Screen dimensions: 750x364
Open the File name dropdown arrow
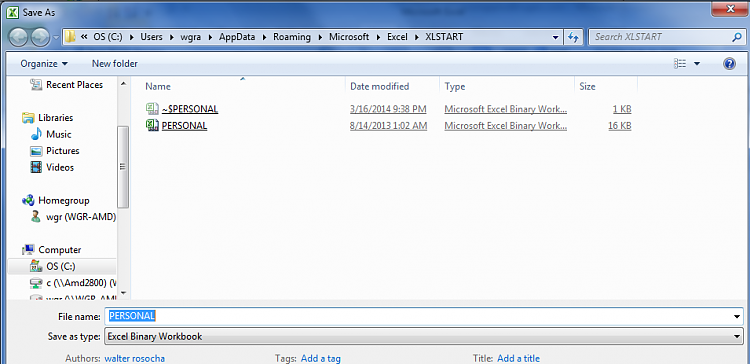738,317
